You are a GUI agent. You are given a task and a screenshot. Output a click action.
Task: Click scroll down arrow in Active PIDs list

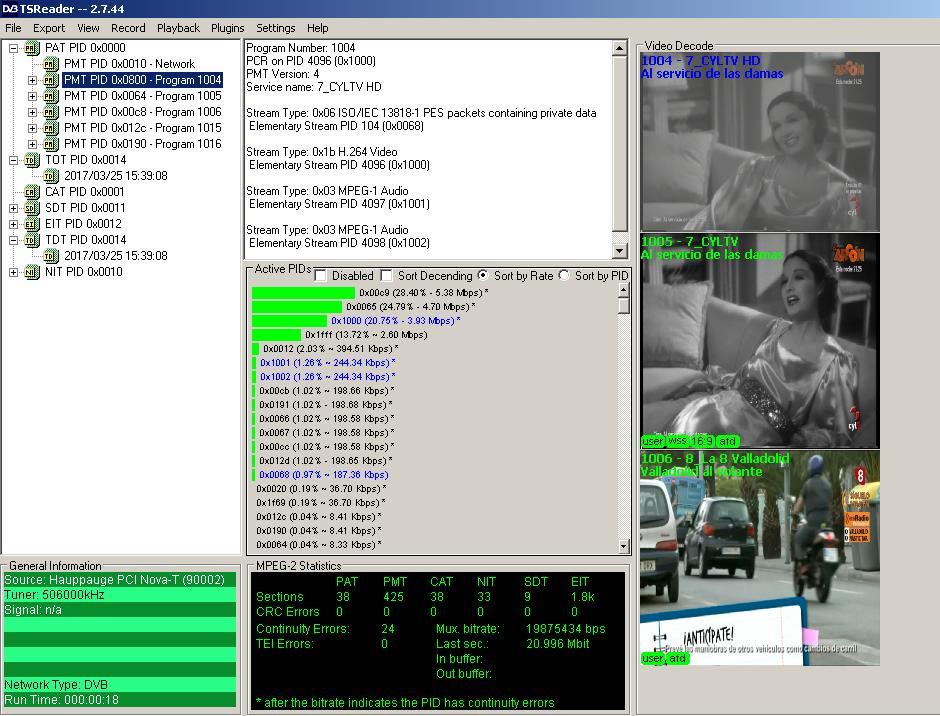[x=623, y=546]
